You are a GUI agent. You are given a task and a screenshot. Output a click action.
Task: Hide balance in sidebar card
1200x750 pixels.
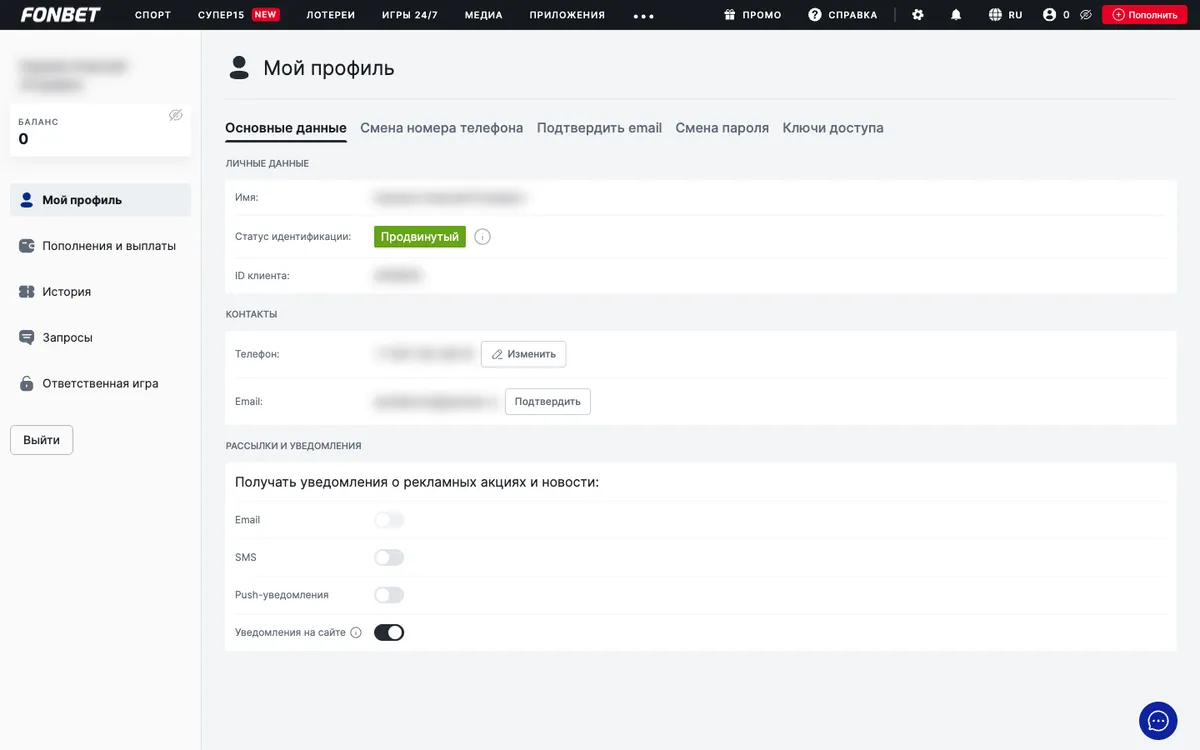coord(176,115)
